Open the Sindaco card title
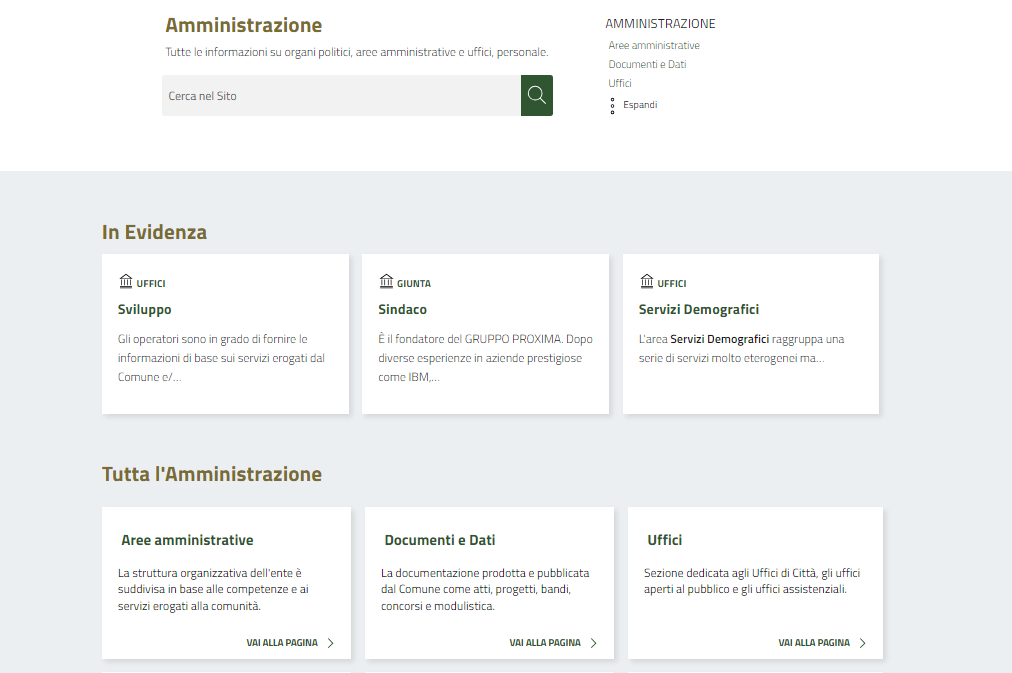This screenshot has width=1012, height=673. (x=403, y=310)
